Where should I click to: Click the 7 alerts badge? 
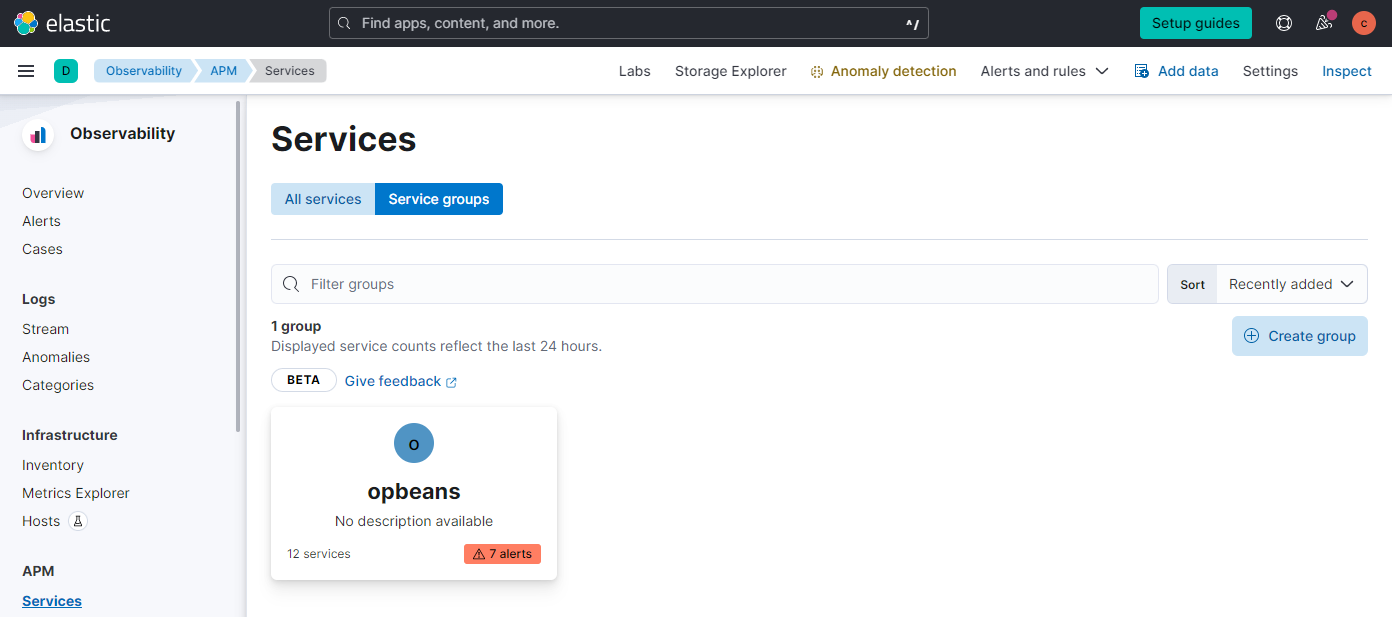point(502,554)
